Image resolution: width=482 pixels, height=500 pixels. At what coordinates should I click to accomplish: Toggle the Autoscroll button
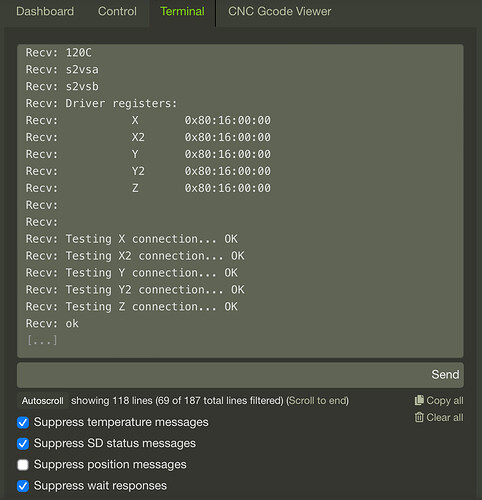[42, 401]
